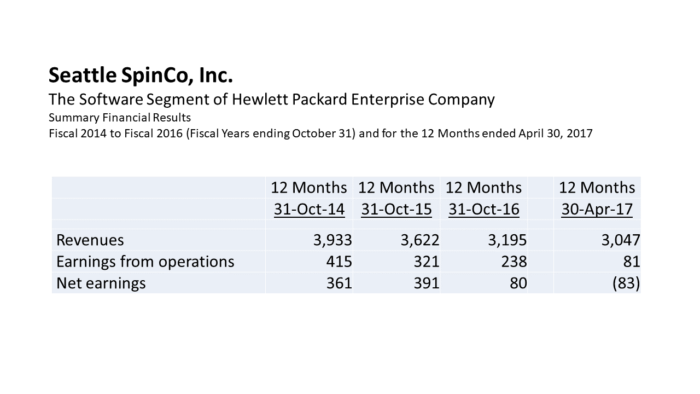This screenshot has width=700, height=394.
Task: Click the 3,047 revenue cell
Action: [621, 240]
